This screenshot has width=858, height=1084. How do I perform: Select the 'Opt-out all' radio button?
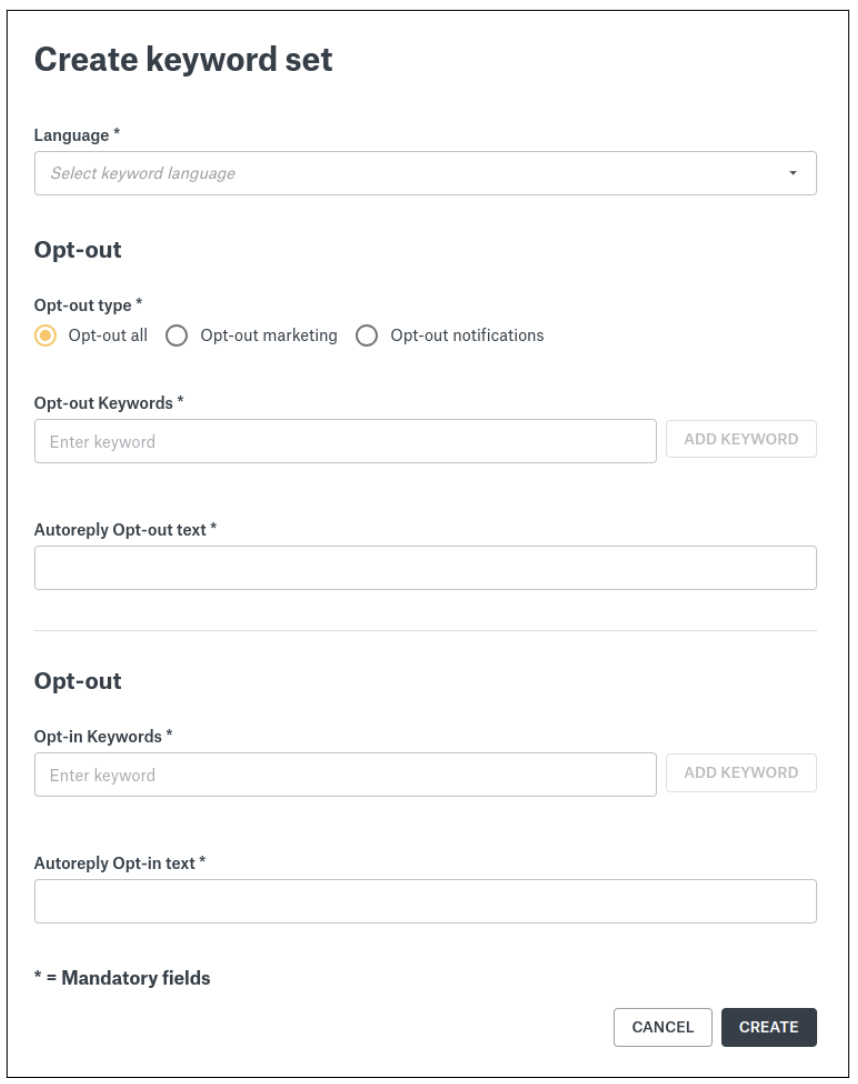pos(45,336)
